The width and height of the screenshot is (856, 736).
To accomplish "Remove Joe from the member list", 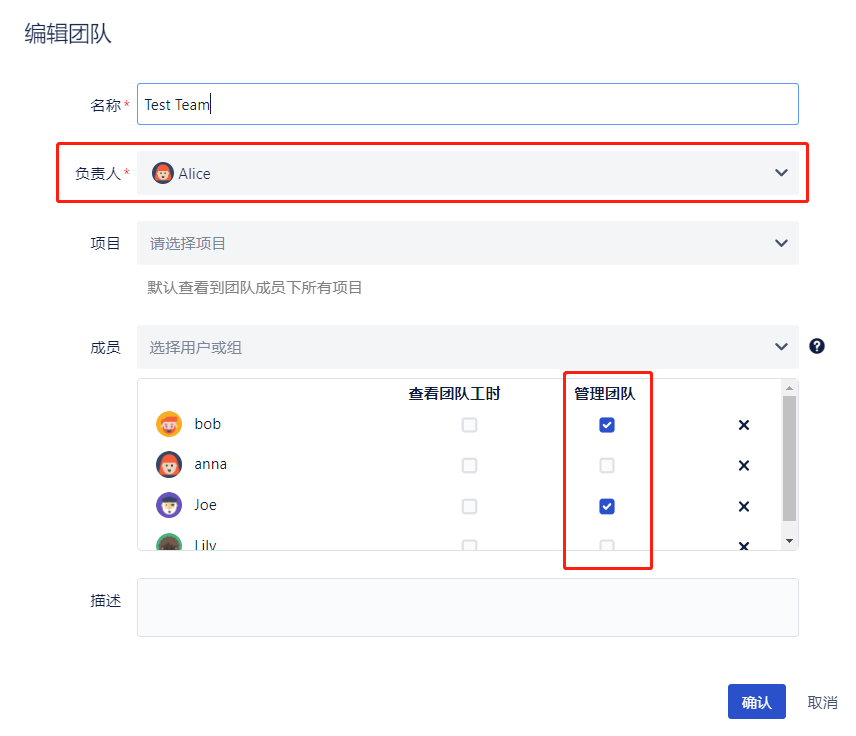I will click(743, 506).
